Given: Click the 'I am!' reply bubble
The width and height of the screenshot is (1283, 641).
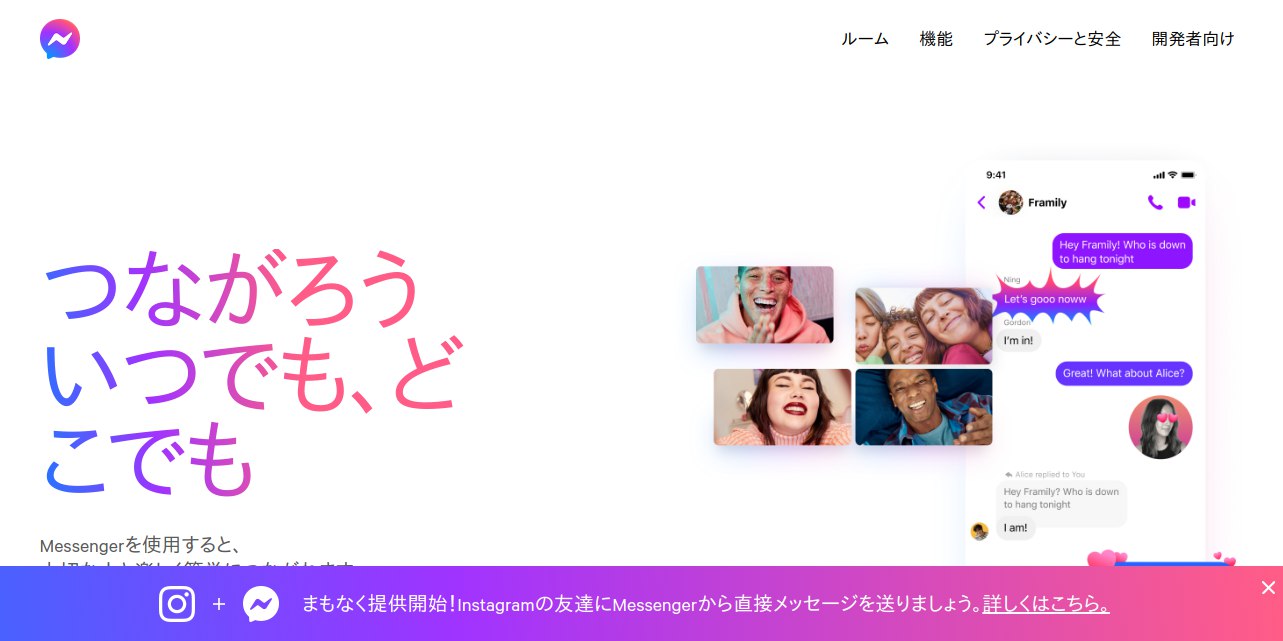Looking at the screenshot, I should (x=1015, y=528).
